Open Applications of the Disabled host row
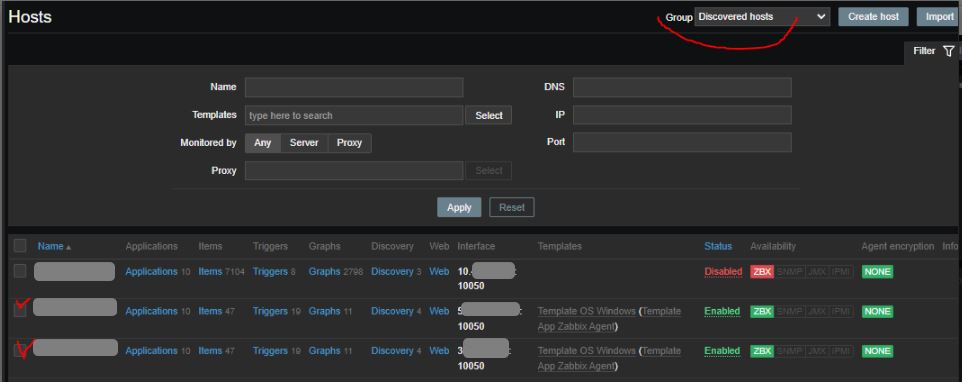 (151, 271)
